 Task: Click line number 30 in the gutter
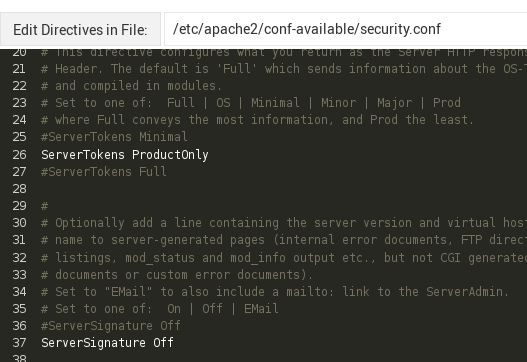(19, 223)
